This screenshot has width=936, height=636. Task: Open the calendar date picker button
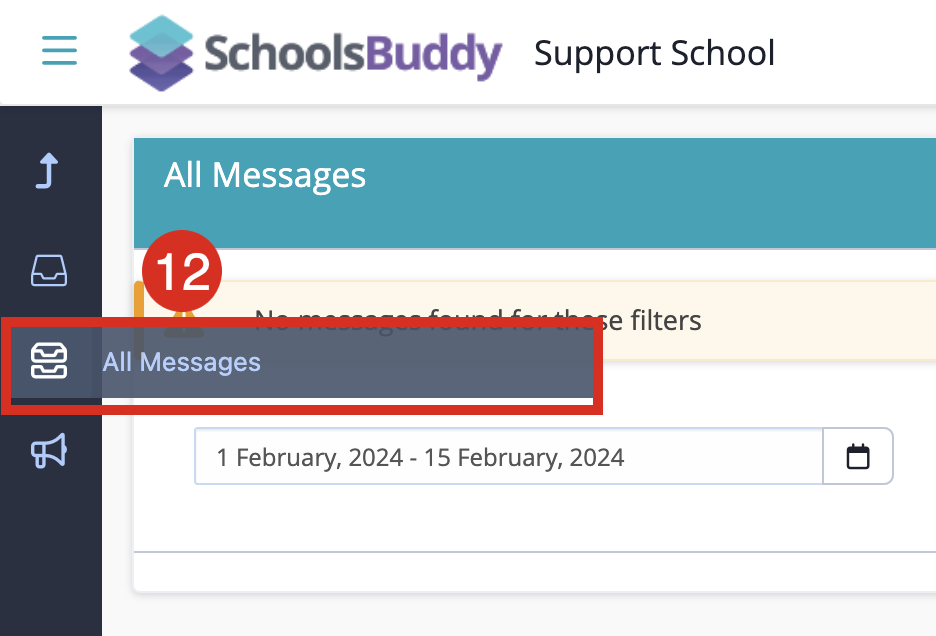tap(857, 457)
